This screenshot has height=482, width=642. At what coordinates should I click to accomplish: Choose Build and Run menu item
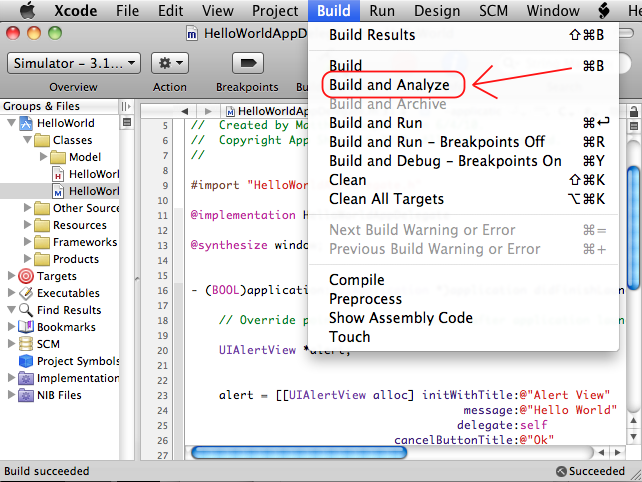(463, 123)
